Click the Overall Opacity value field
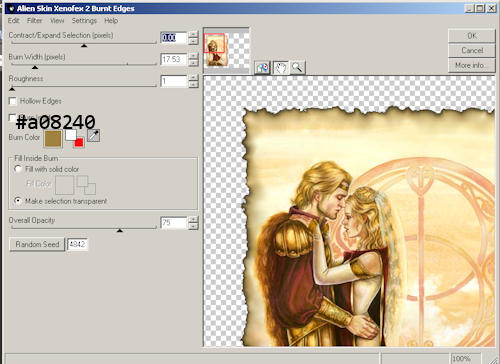Viewport: 500px width, 364px height. (174, 223)
